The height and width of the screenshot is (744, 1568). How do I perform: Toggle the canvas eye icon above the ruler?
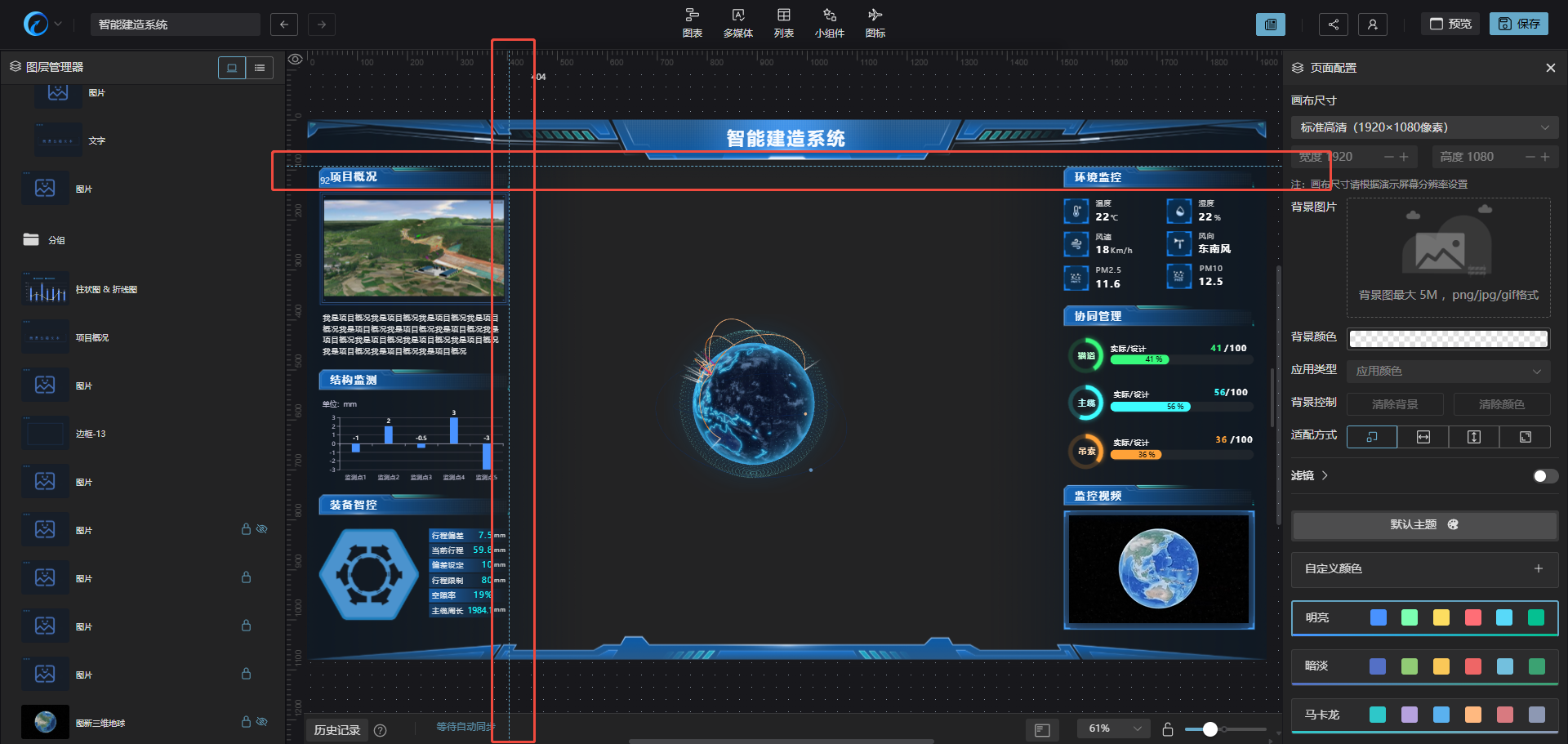(x=296, y=59)
